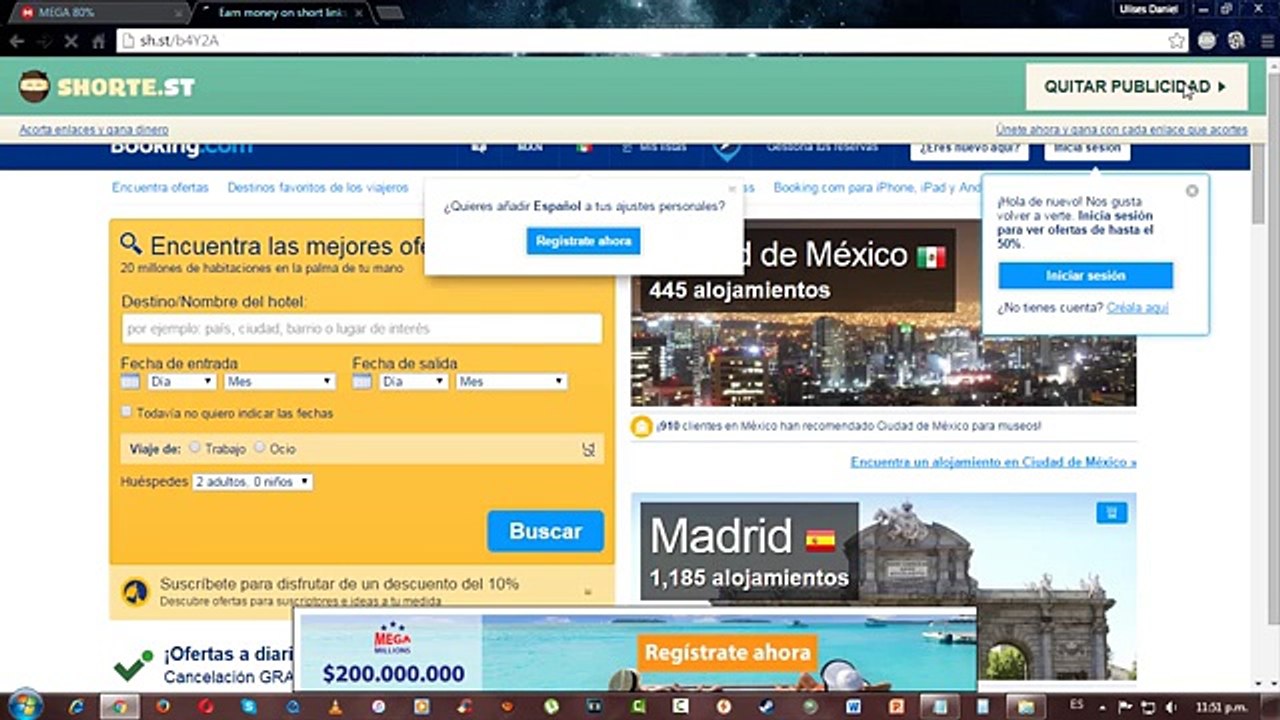
Task: Open 'Destinos favoritos de los viajeros'
Action: pyautogui.click(x=318, y=187)
